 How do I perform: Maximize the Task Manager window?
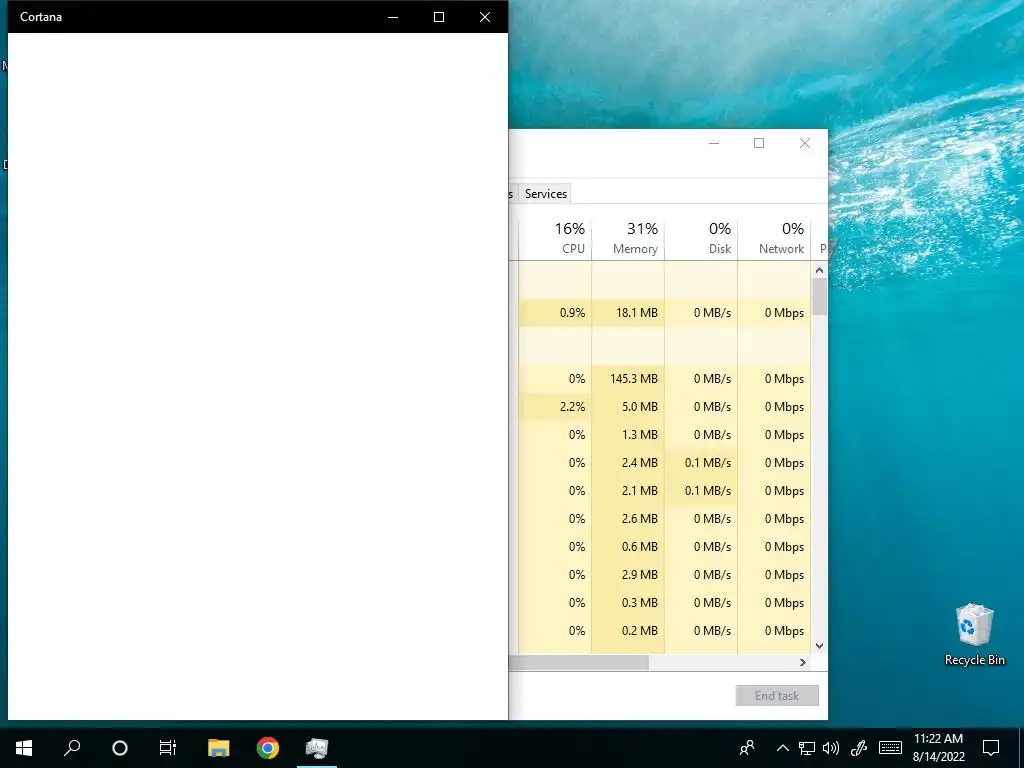pos(759,143)
